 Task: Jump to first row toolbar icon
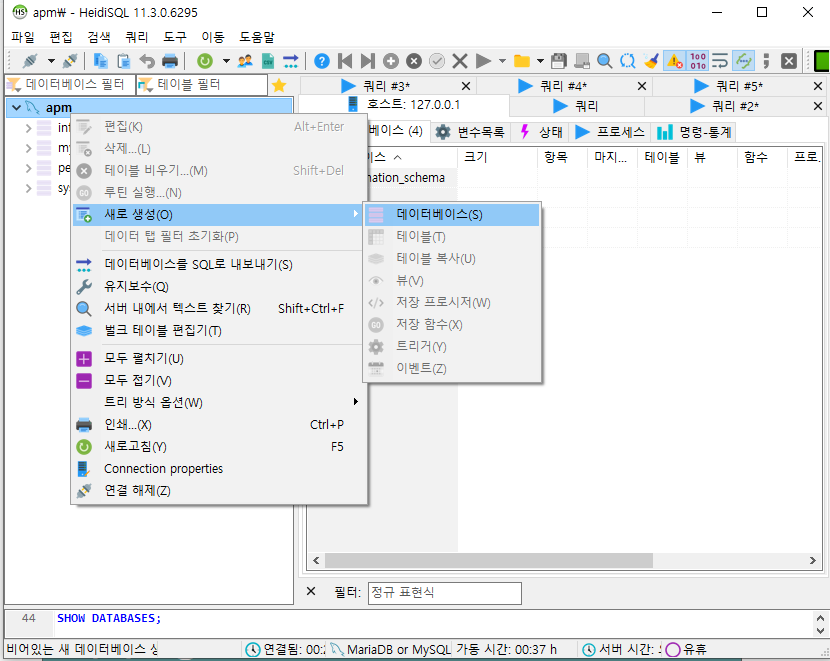[x=345, y=61]
